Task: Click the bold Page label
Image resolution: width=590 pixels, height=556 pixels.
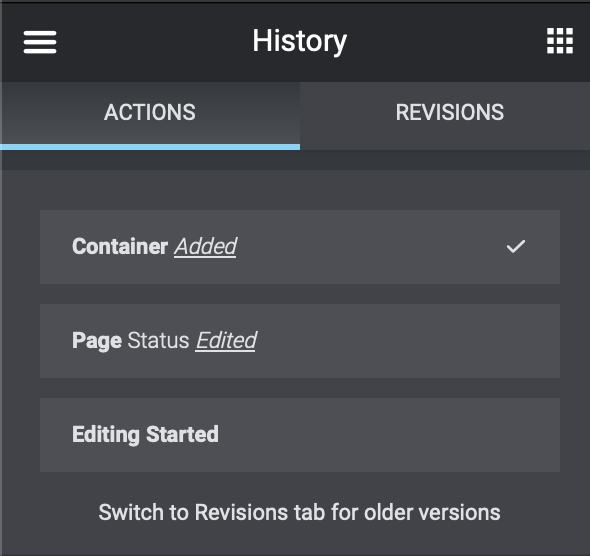Action: click(x=97, y=341)
